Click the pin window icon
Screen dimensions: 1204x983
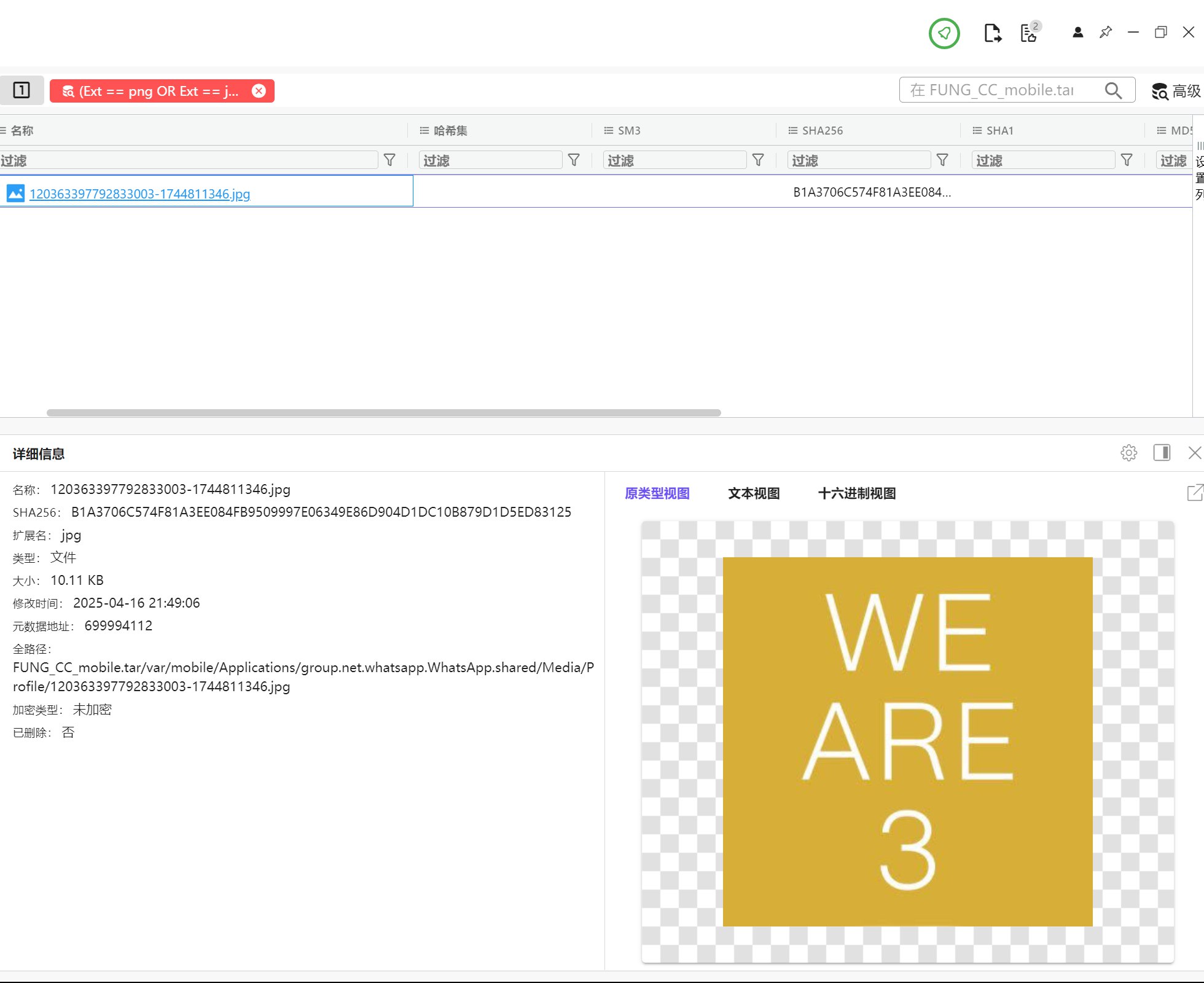(1106, 33)
